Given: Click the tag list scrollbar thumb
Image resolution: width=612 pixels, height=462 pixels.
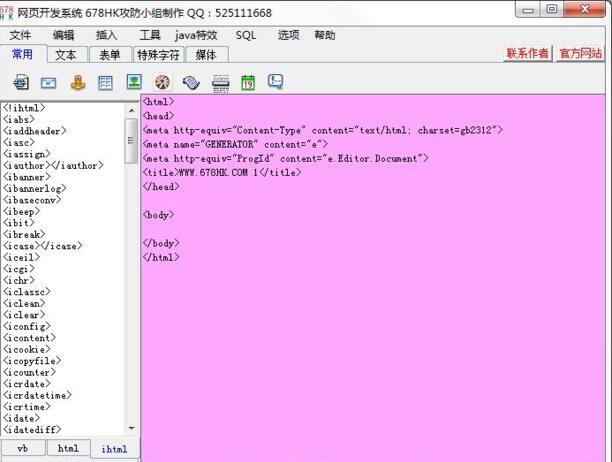Looking at the screenshot, I should tap(132, 140).
